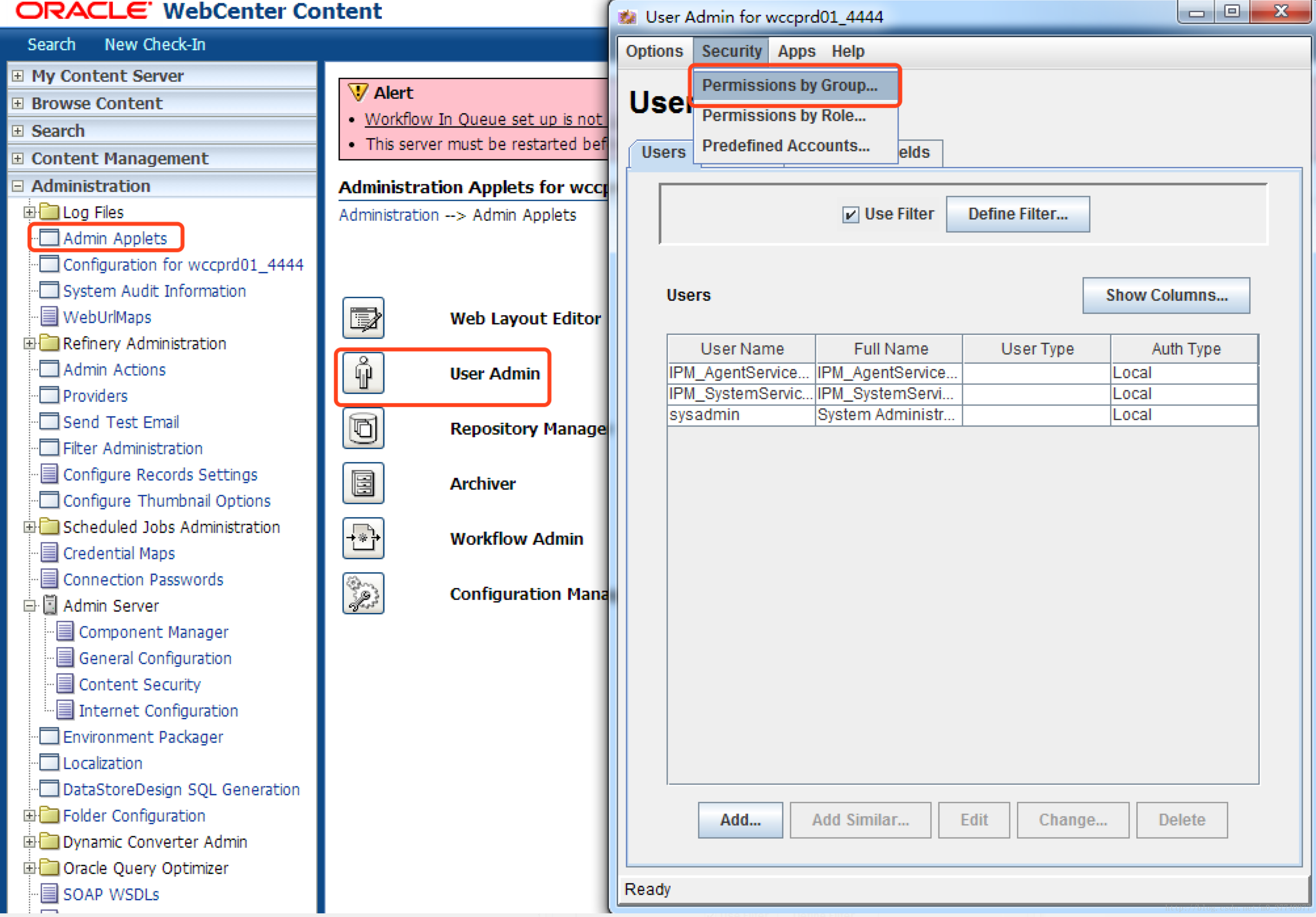The image size is (1316, 917).
Task: Switch to the Users tab
Action: pos(663,153)
